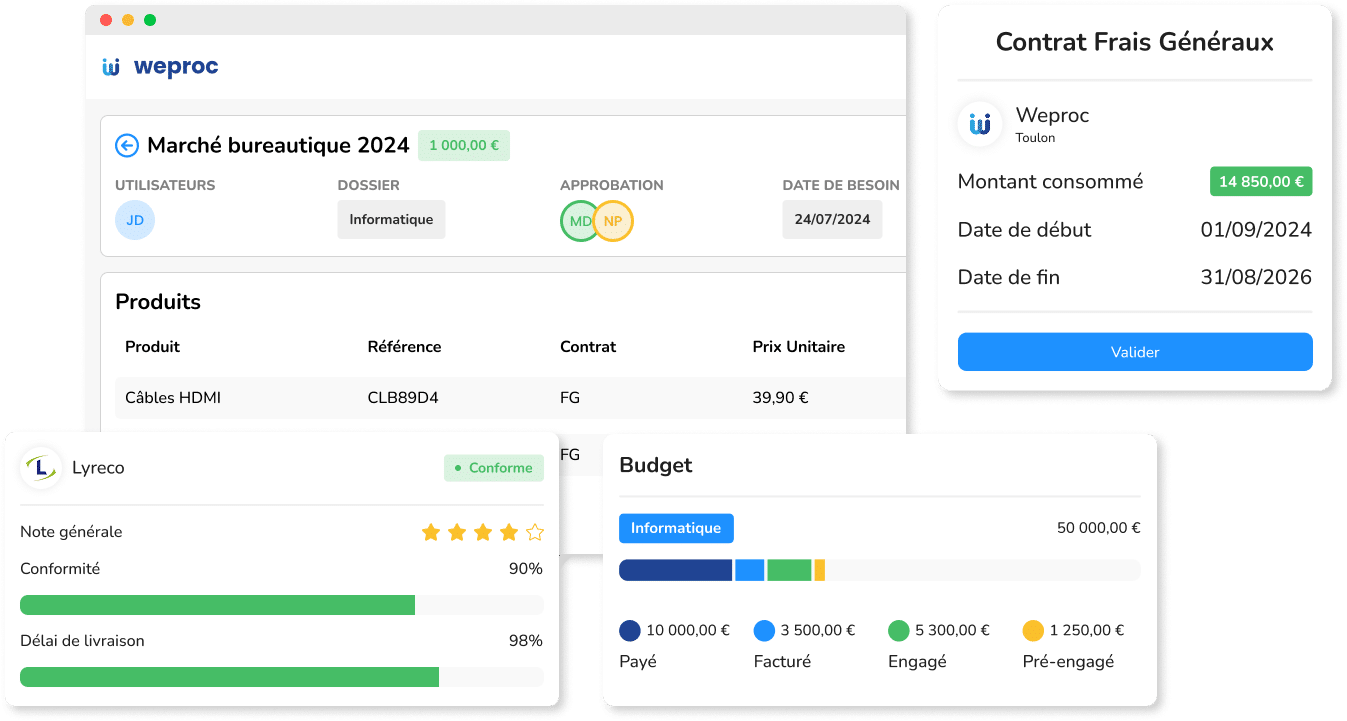Image resolution: width=1347 pixels, height=721 pixels.
Task: Click the Engagé green legend dot
Action: (898, 630)
